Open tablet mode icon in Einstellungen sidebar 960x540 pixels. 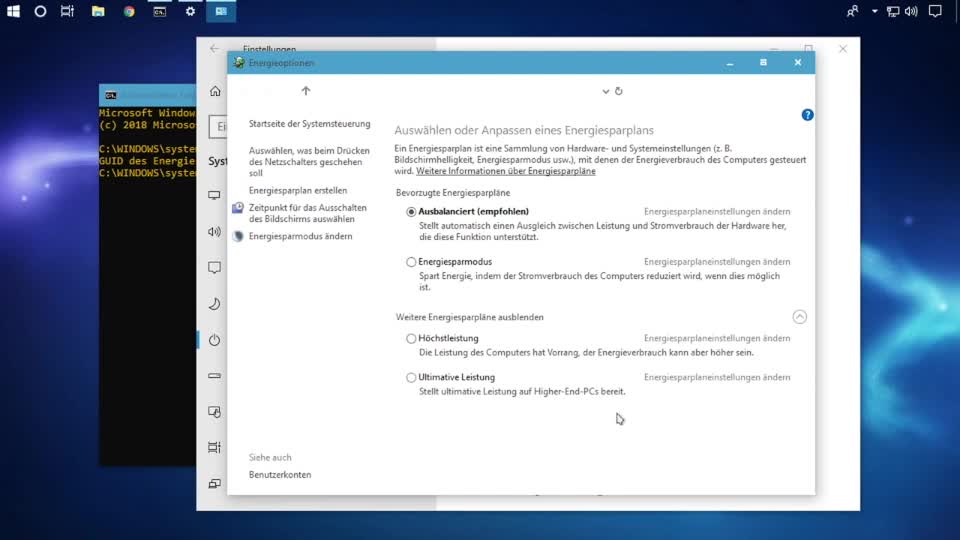[214, 412]
